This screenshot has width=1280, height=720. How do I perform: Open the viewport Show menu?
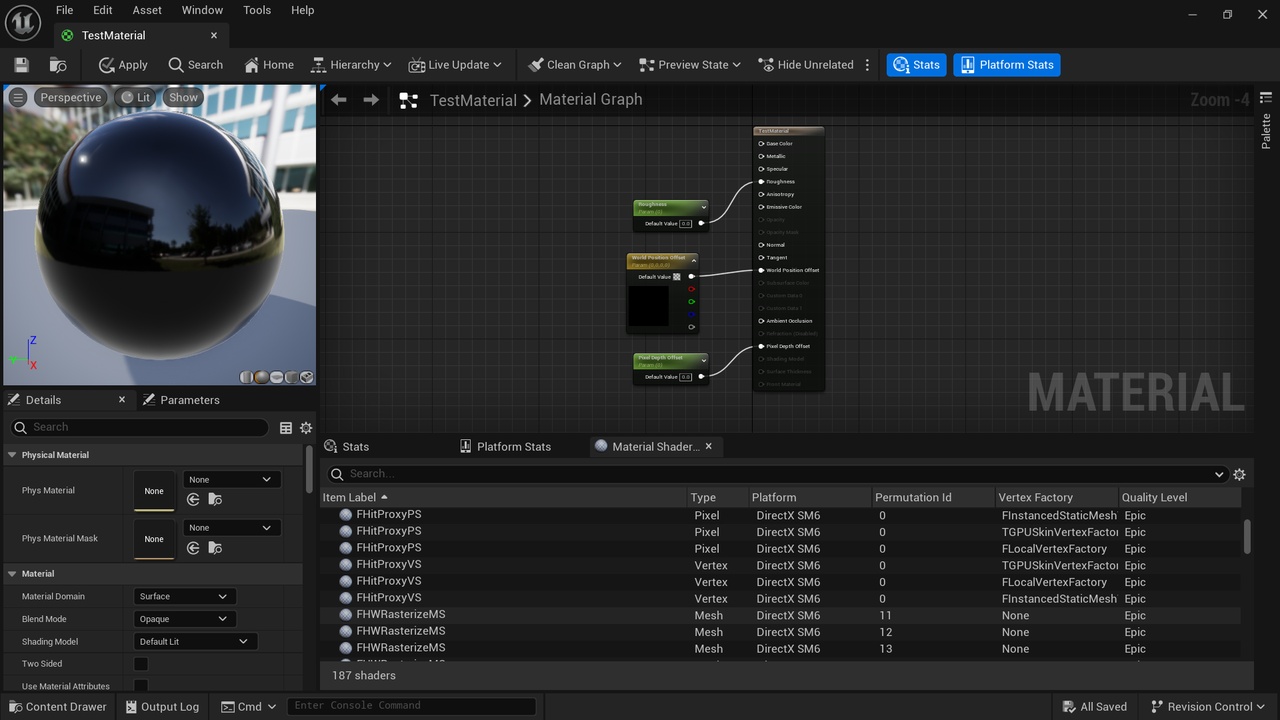pyautogui.click(x=183, y=97)
